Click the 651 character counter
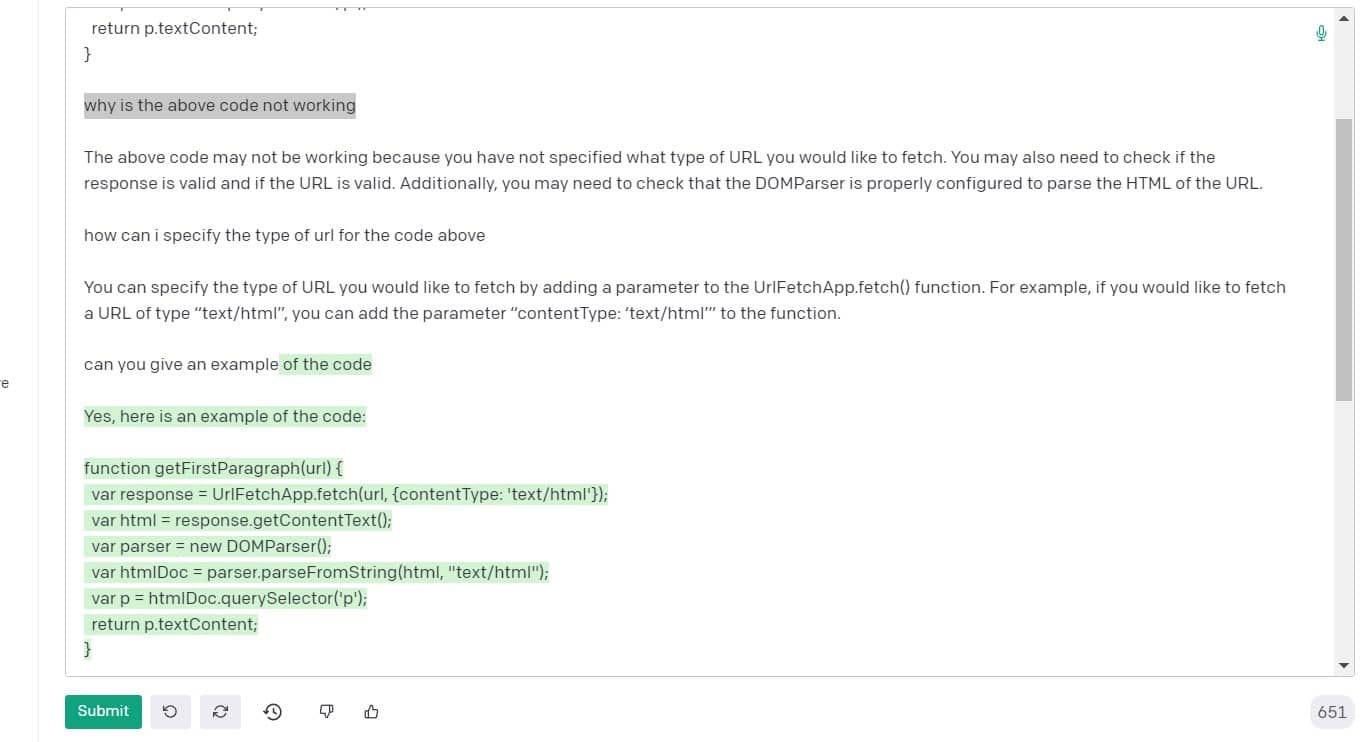The image size is (1369, 742). pyautogui.click(x=1331, y=711)
